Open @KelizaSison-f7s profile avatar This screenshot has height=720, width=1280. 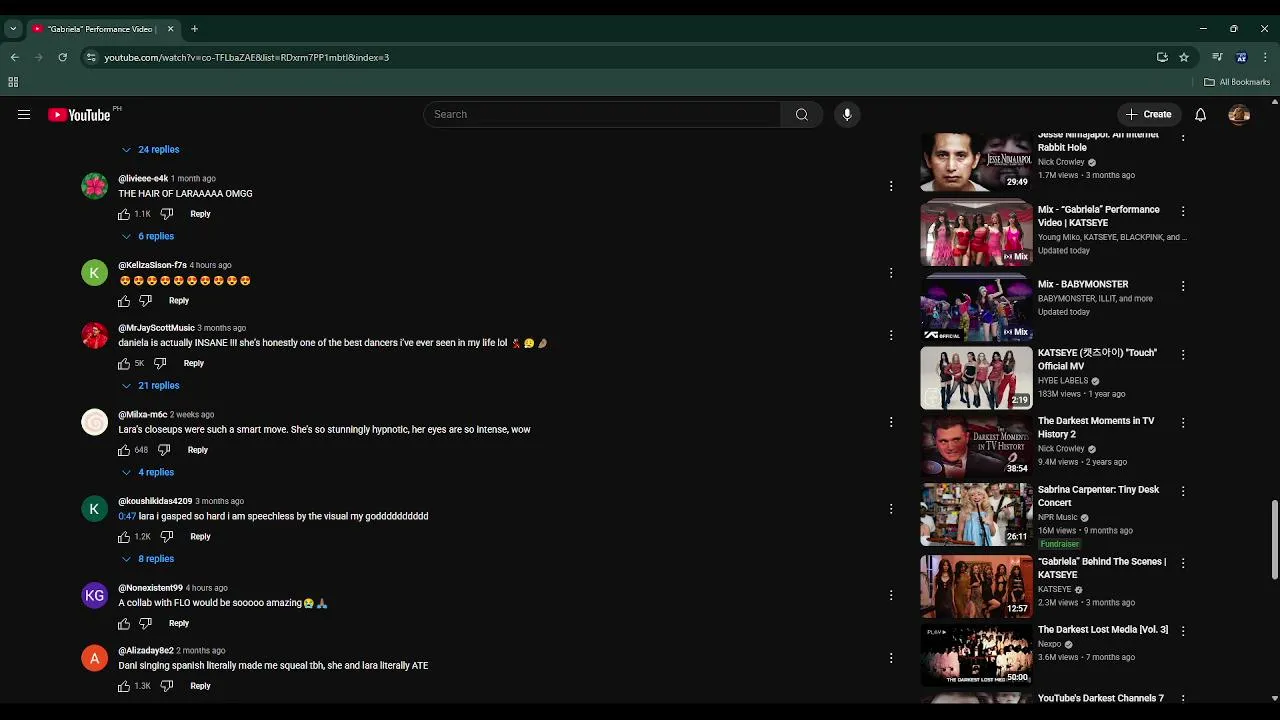[x=94, y=273]
